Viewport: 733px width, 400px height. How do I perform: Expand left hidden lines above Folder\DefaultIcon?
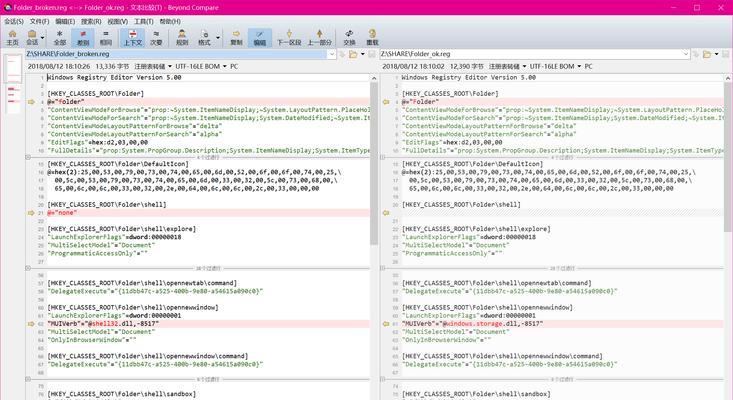tap(28, 157)
